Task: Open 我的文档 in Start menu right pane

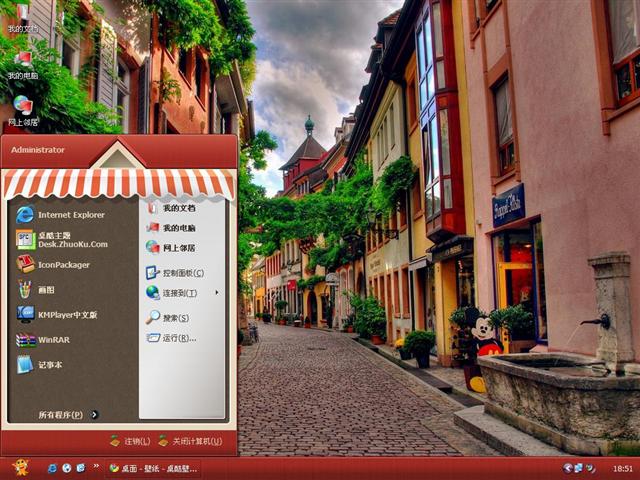Action: (x=171, y=208)
